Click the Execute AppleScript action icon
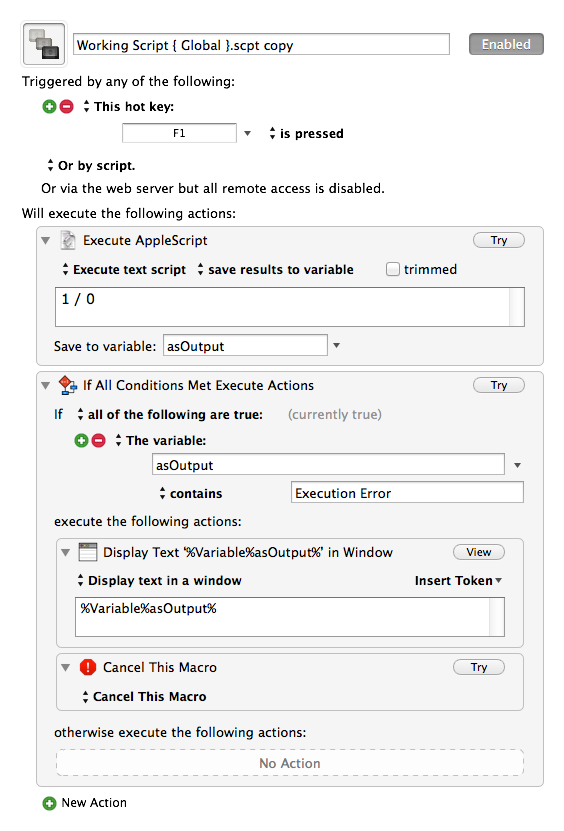Viewport: 564px width, 831px height. coord(68,240)
